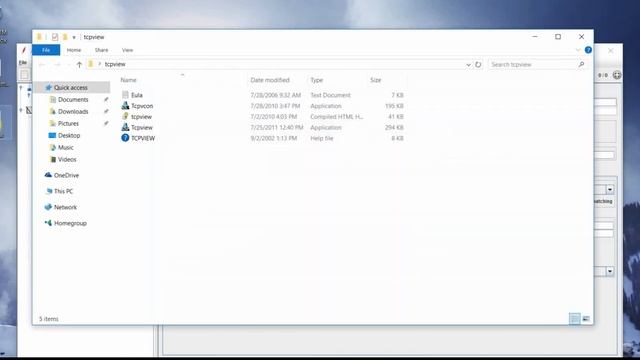Sort files by Date modified column
The height and width of the screenshot is (360, 640).
point(270,80)
